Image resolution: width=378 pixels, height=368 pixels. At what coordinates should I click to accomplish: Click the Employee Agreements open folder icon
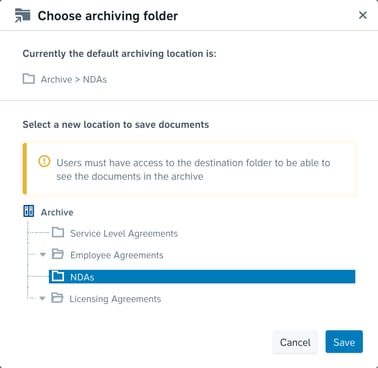pyautogui.click(x=58, y=254)
